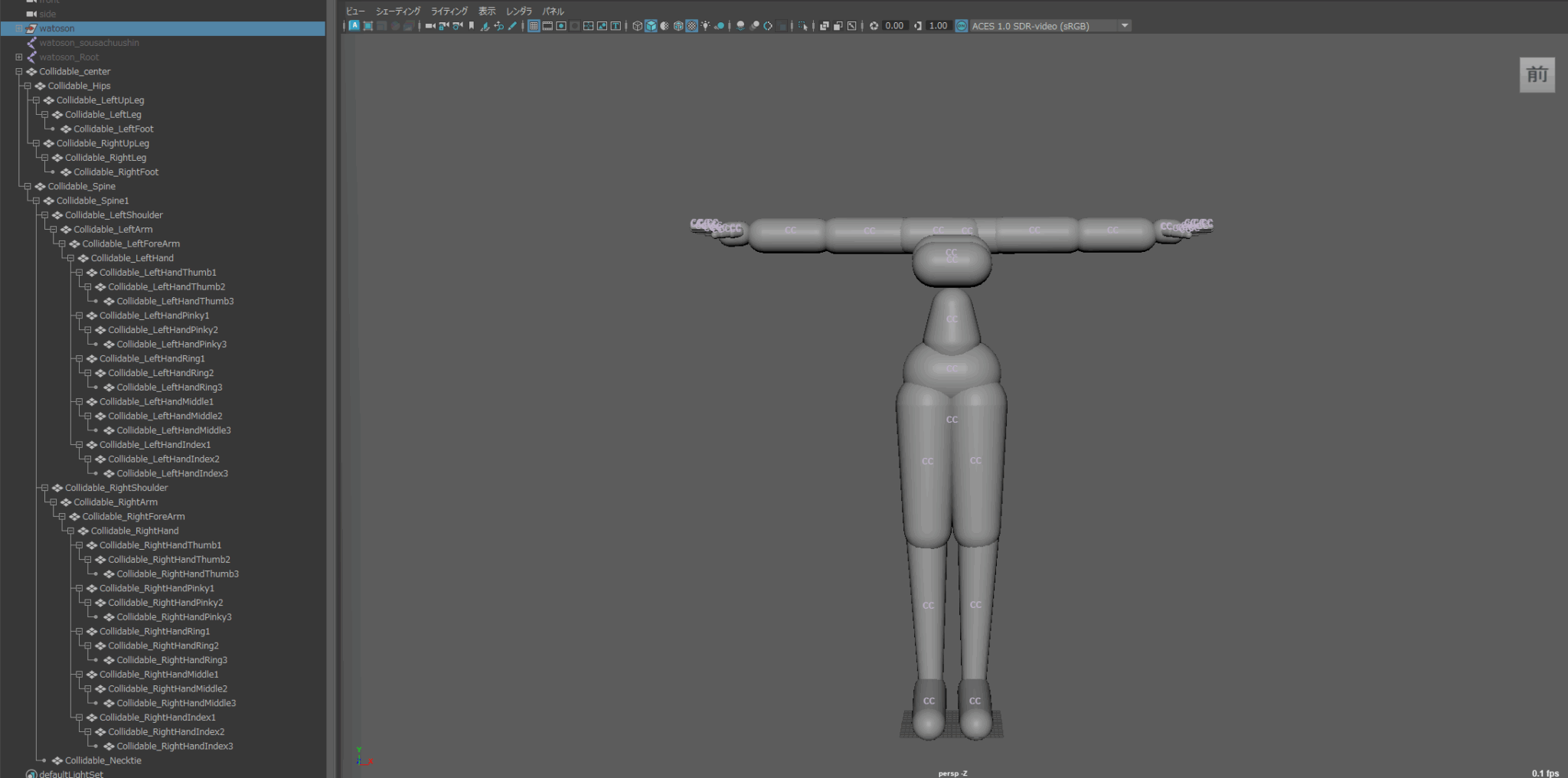Open the ライティング menu
The width and height of the screenshot is (1568, 778).
pyautogui.click(x=449, y=11)
